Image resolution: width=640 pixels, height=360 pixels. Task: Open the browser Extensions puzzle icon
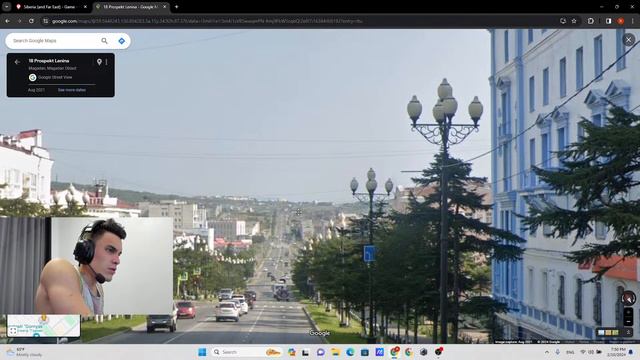point(591,21)
